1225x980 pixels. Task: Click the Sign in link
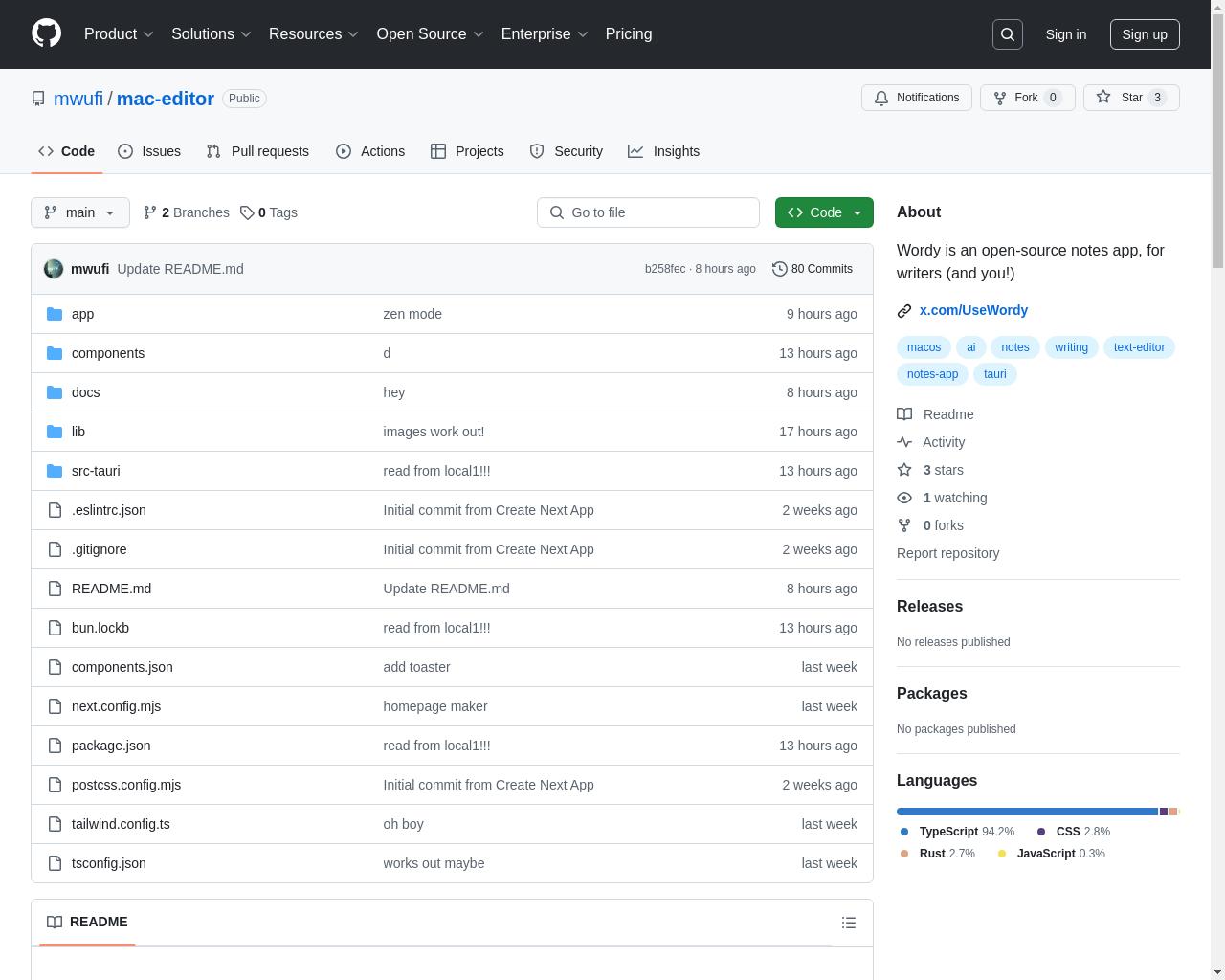point(1065,34)
